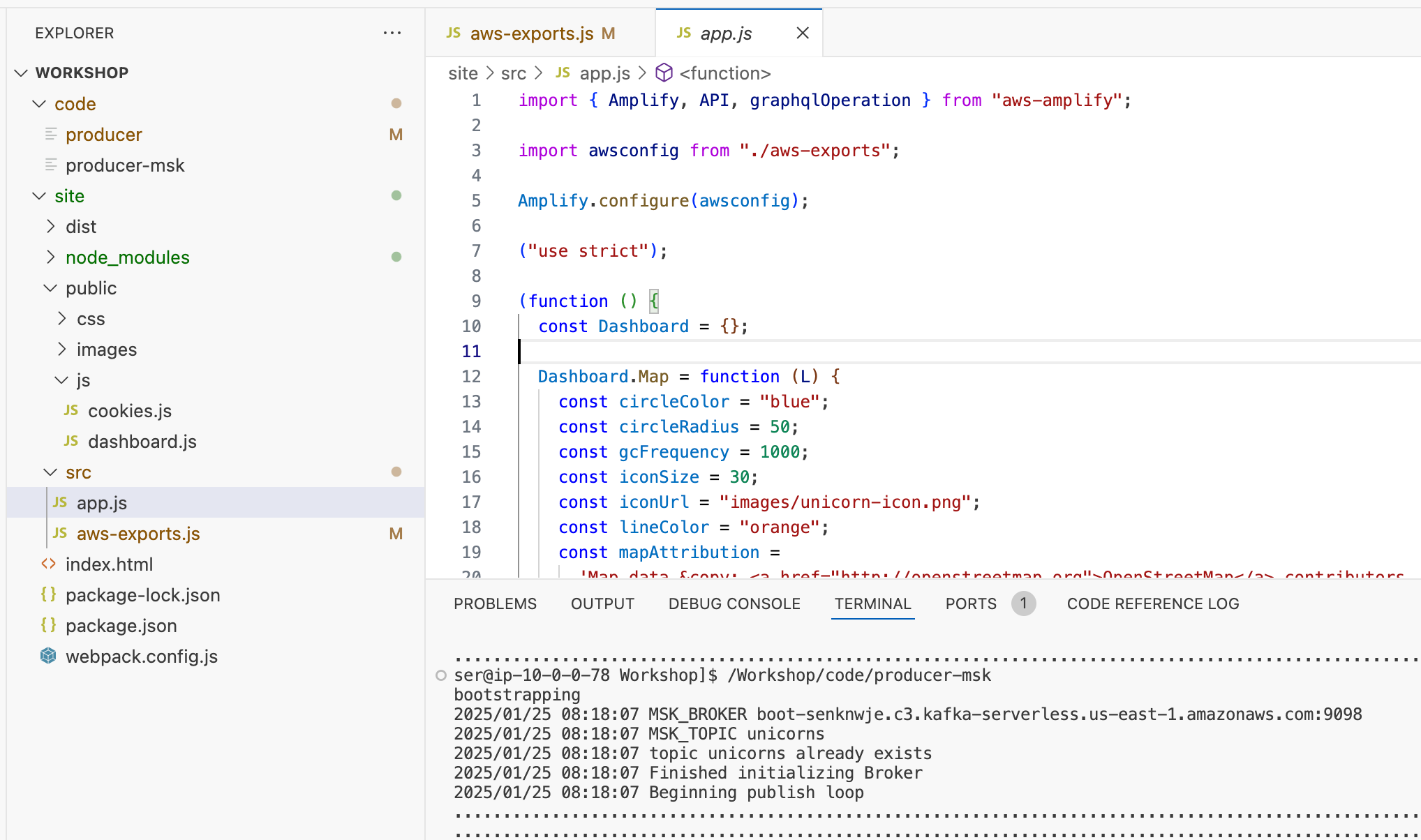This screenshot has height=840, width=1421.
Task: Open dashboard.js in explorer
Action: click(x=142, y=441)
